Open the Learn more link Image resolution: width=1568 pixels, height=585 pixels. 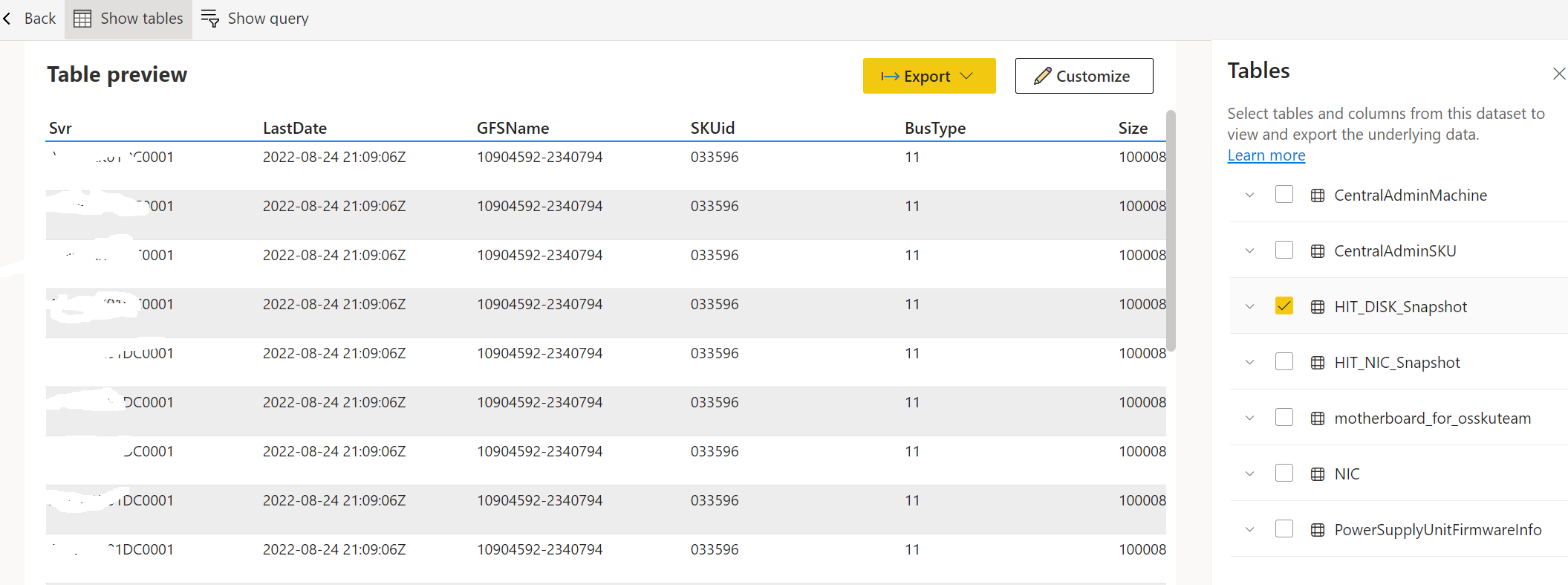tap(1266, 155)
